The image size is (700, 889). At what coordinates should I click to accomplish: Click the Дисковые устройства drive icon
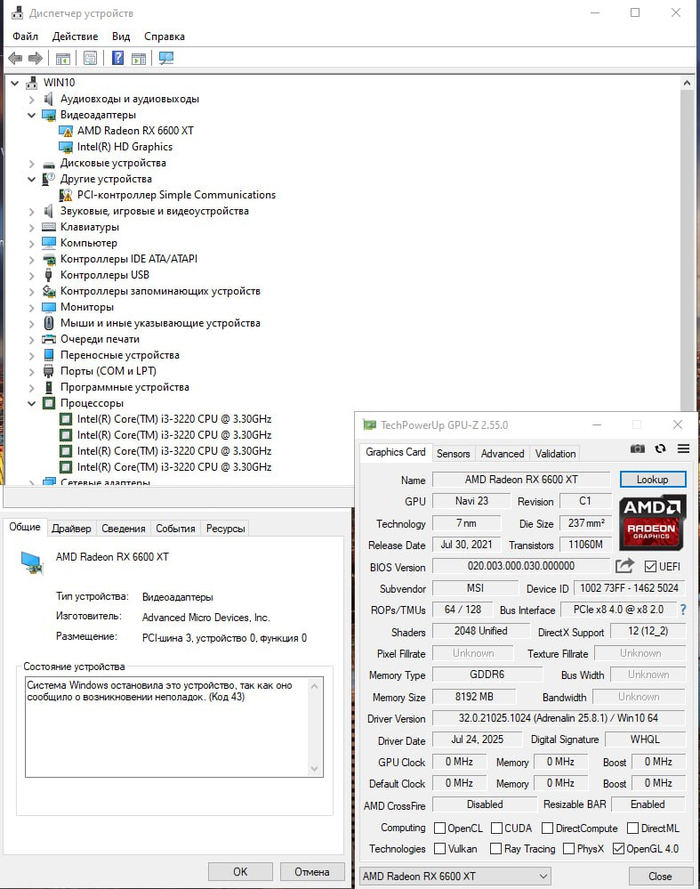[x=49, y=163]
